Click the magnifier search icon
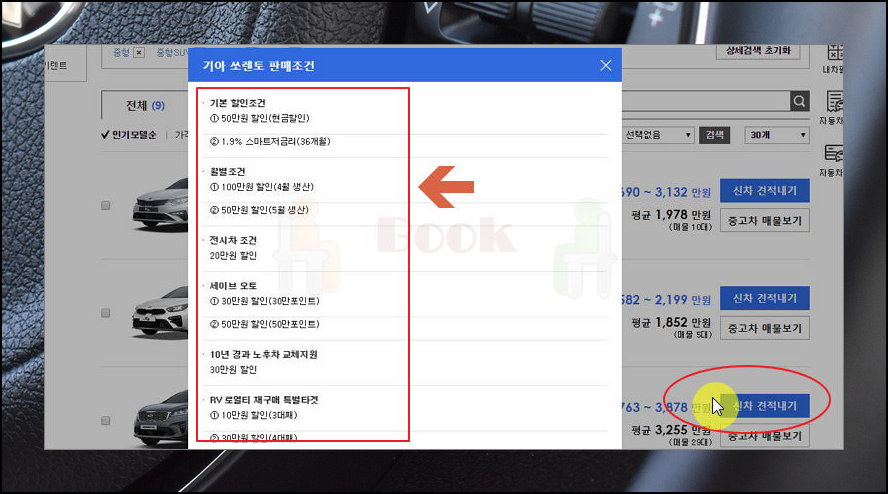This screenshot has width=888, height=494. coord(799,101)
